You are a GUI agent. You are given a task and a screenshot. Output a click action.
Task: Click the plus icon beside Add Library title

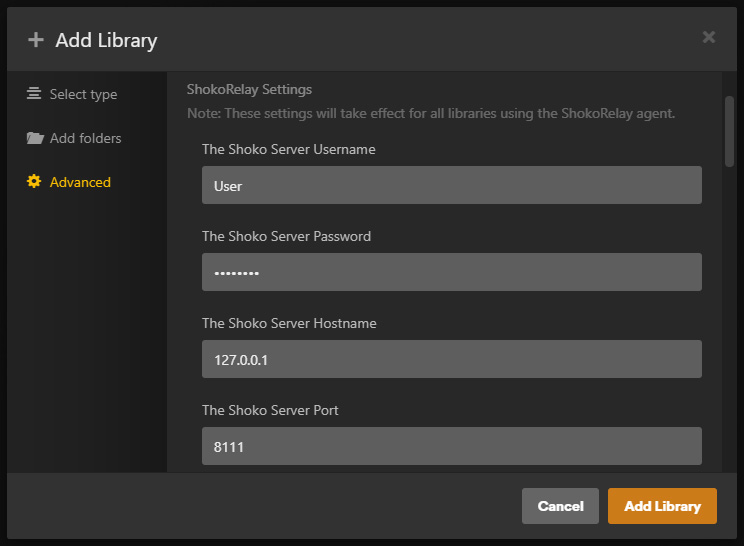tap(36, 40)
